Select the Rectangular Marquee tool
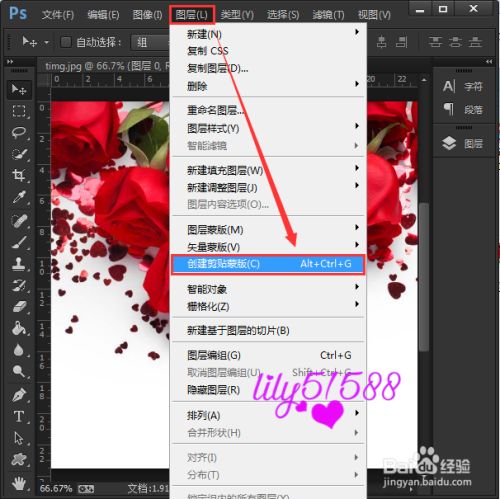This screenshot has width=500, height=499. tap(19, 111)
